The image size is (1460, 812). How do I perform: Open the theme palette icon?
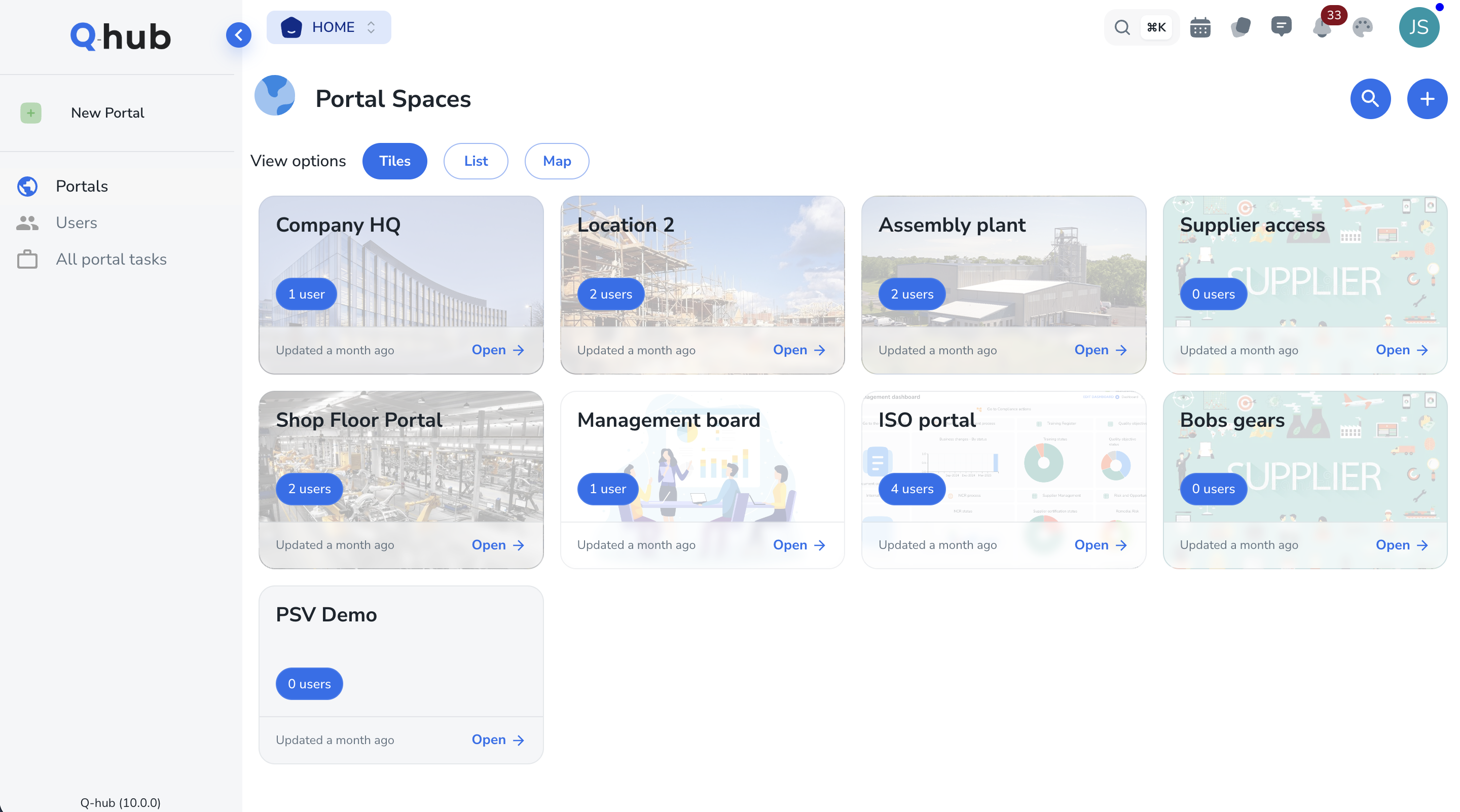click(1363, 27)
